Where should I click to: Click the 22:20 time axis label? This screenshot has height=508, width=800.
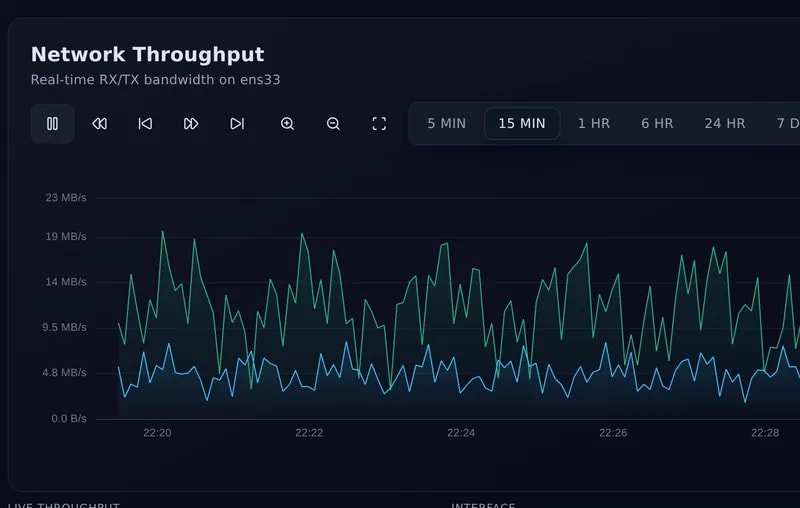click(x=157, y=433)
